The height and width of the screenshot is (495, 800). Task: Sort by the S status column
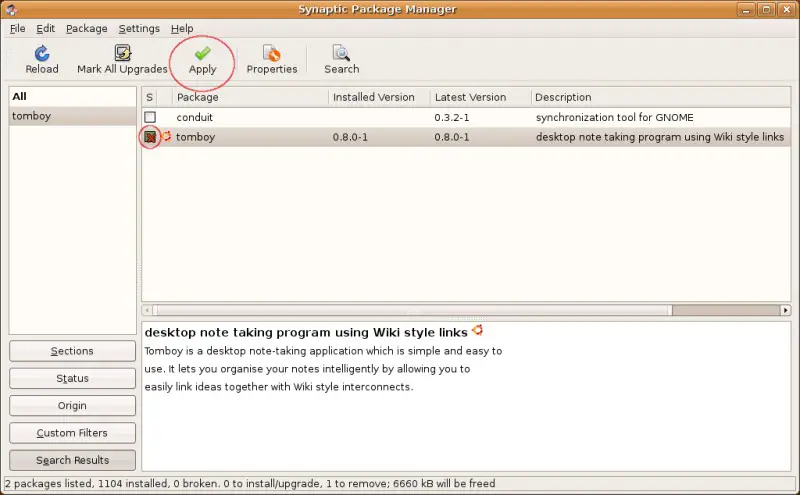[149, 97]
